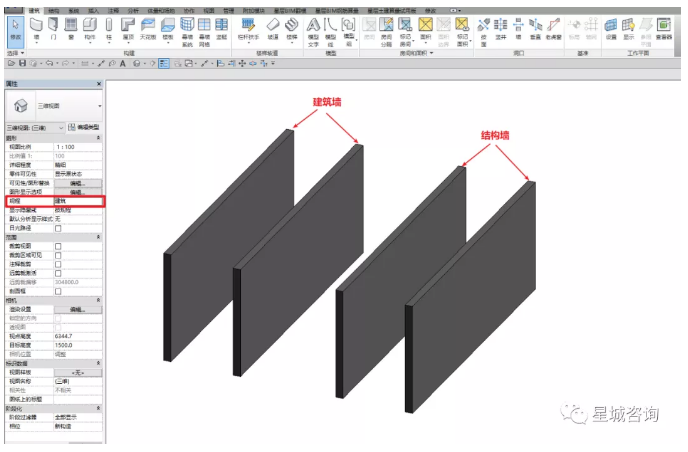
Task: Click the Room Separator (房间分隔) tool
Action: tap(387, 32)
